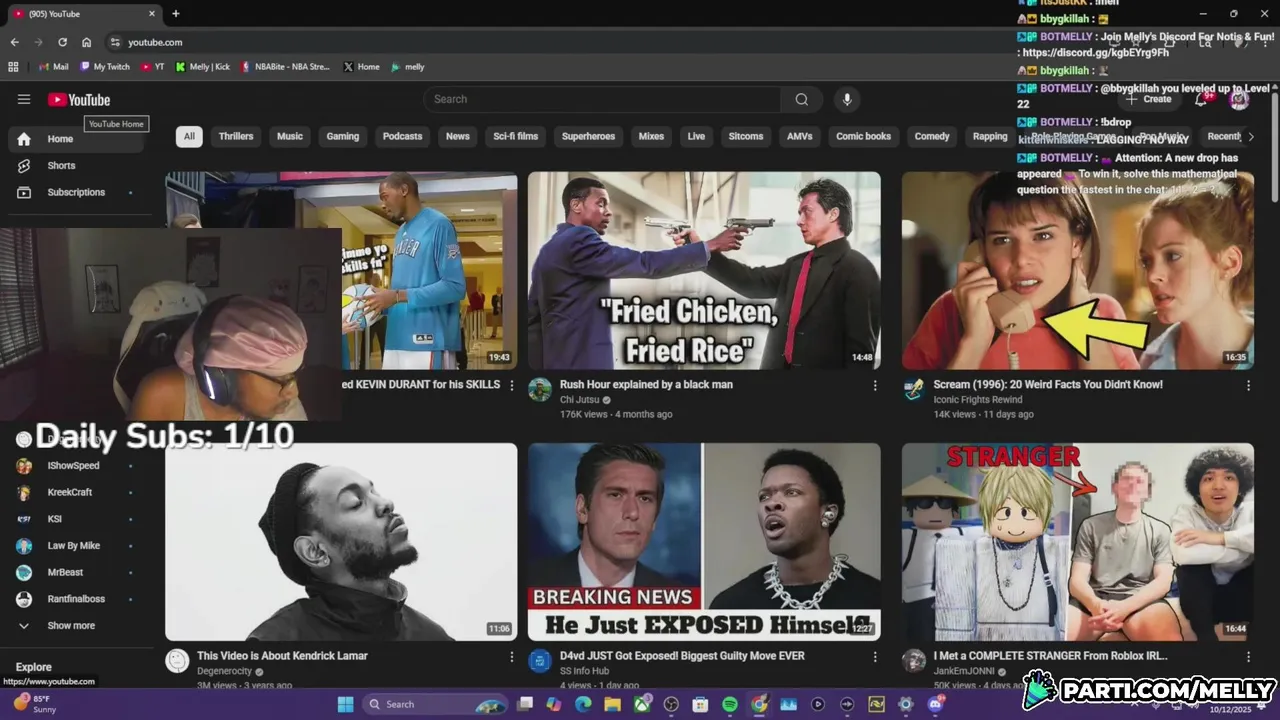
Task: Select the All filter chip
Action: click(189, 136)
